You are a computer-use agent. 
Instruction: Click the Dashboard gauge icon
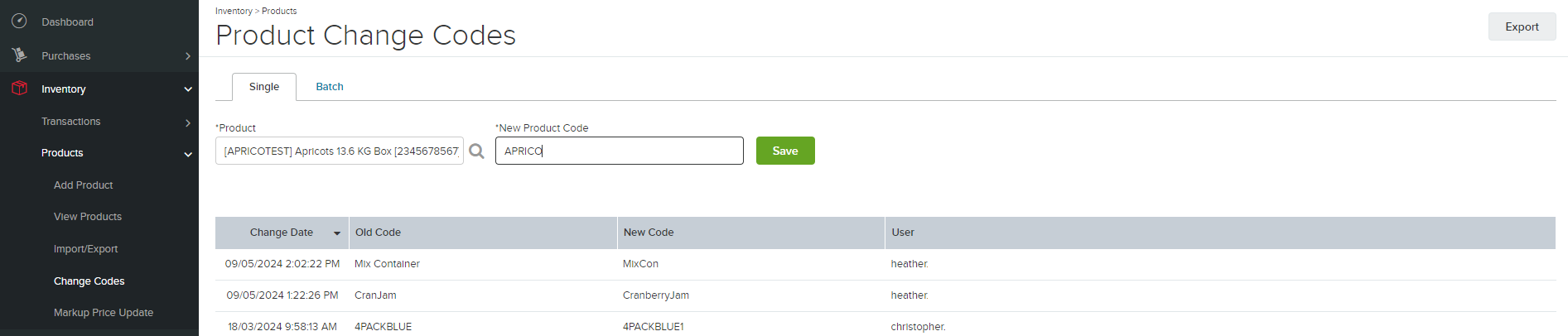pos(19,22)
